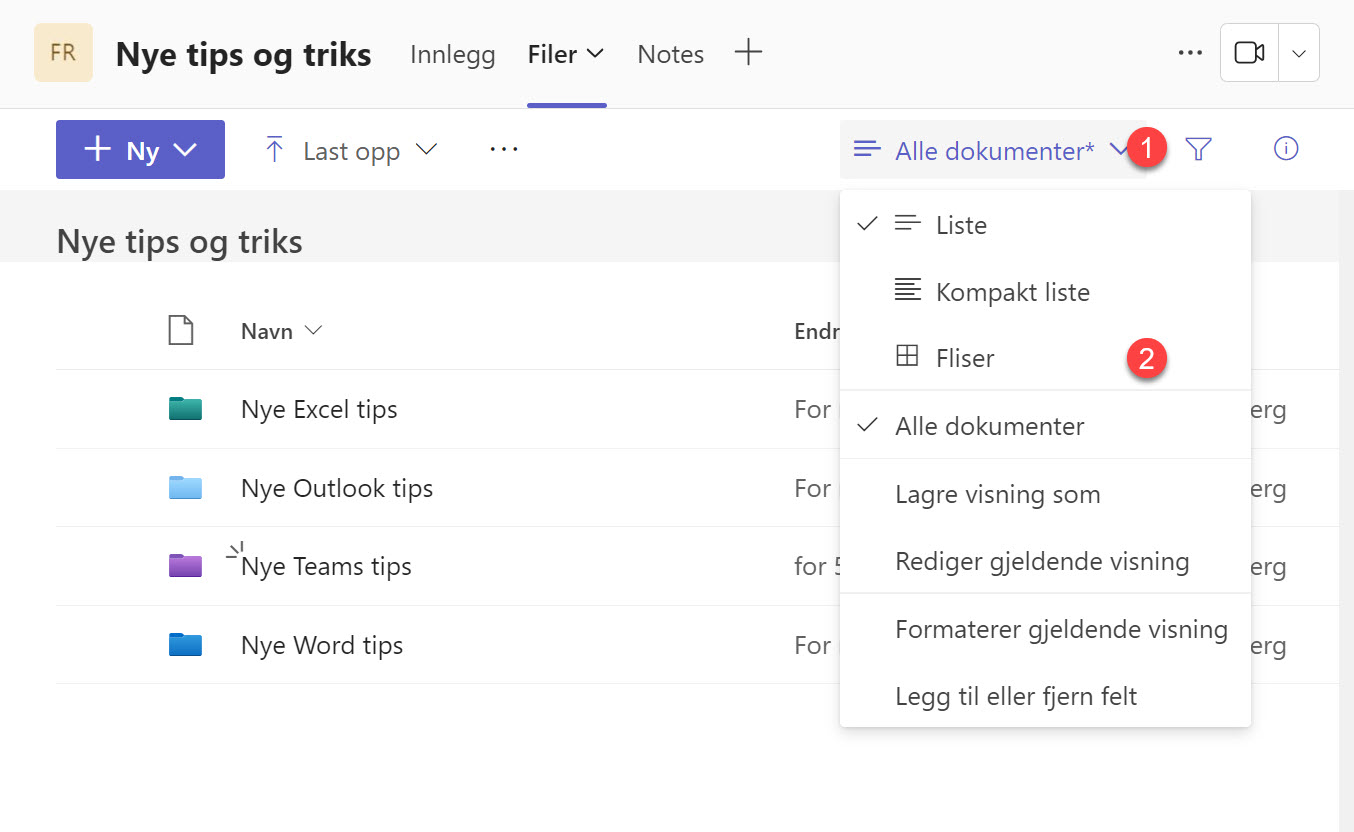Open the Filer tab

coord(552,54)
